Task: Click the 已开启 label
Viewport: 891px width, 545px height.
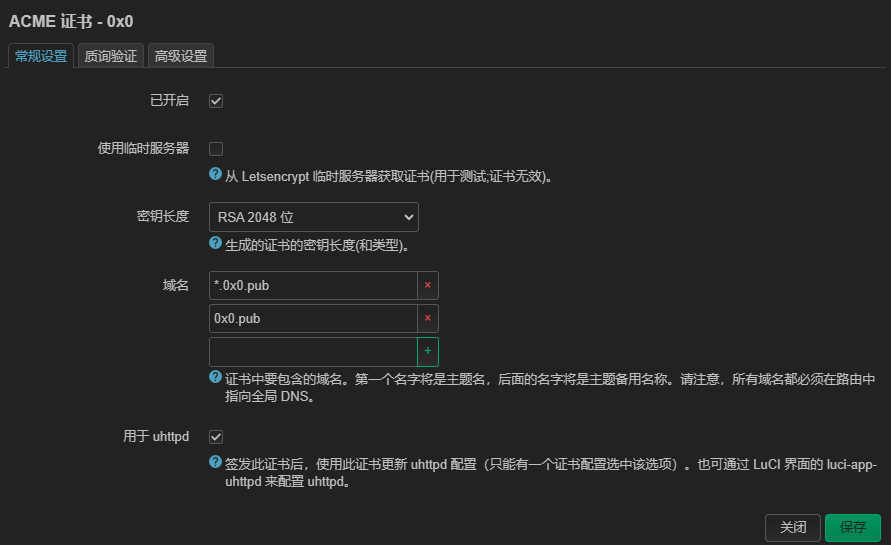Action: tap(169, 101)
